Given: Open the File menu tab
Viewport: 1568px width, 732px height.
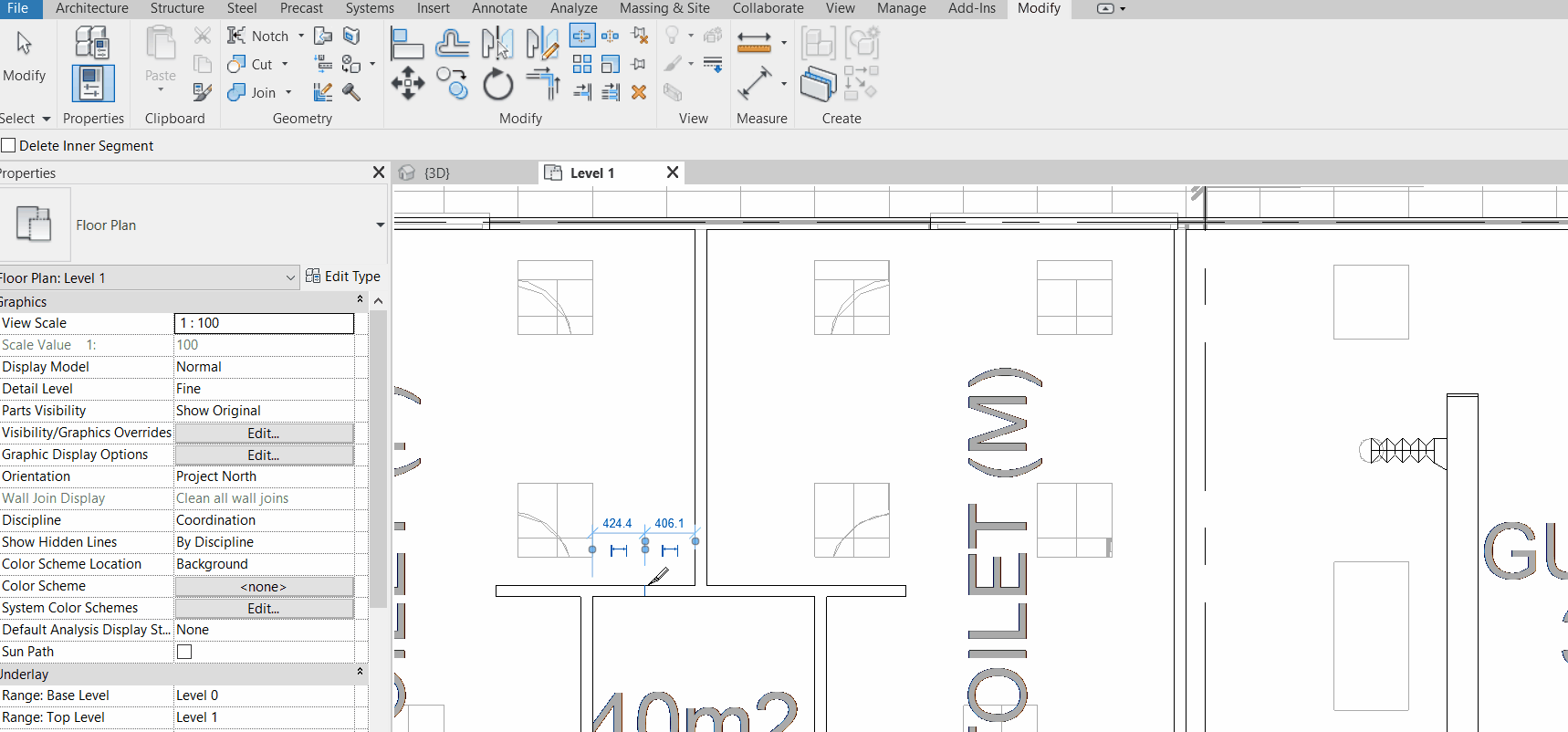Looking at the screenshot, I should click(x=17, y=8).
